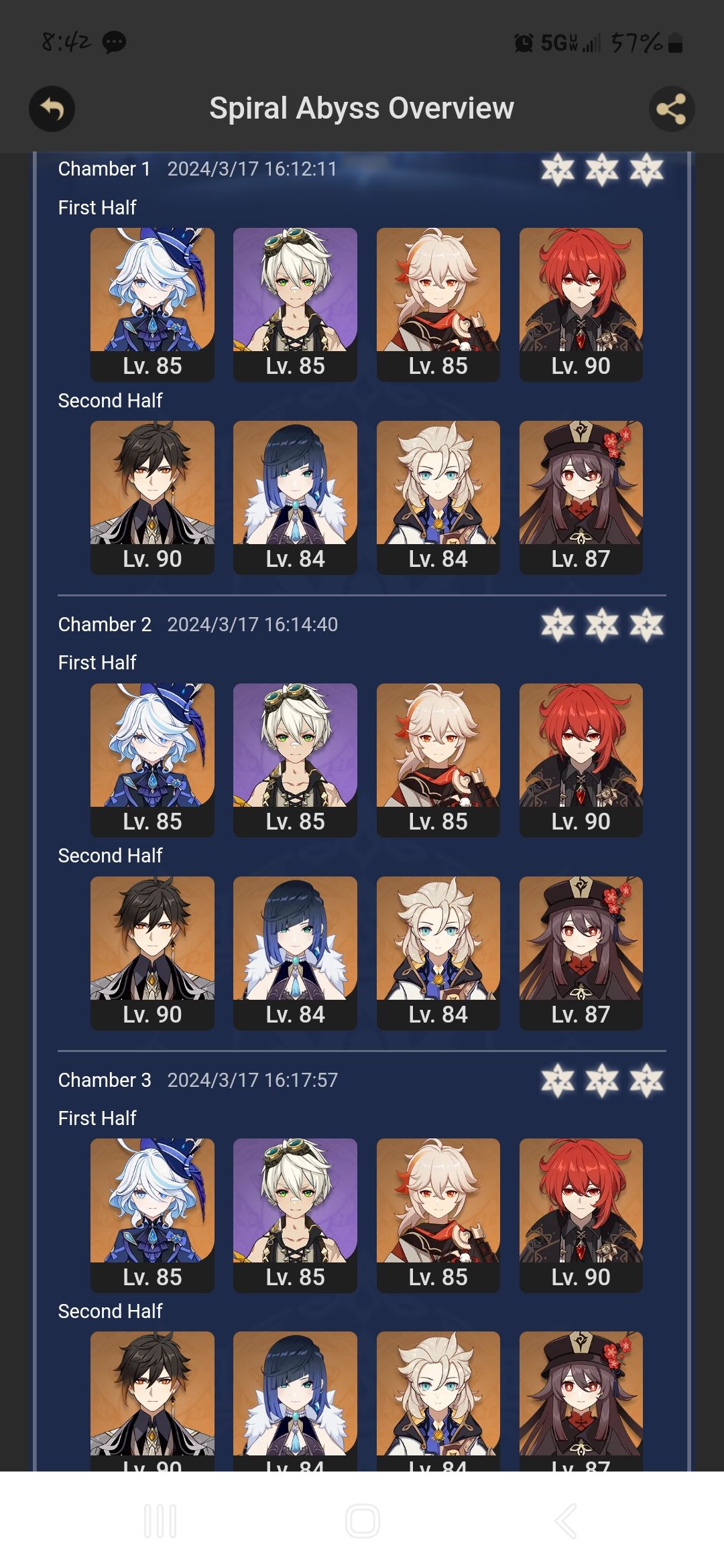Select Albedo portrait in Chamber 2 Second Half

[438, 953]
